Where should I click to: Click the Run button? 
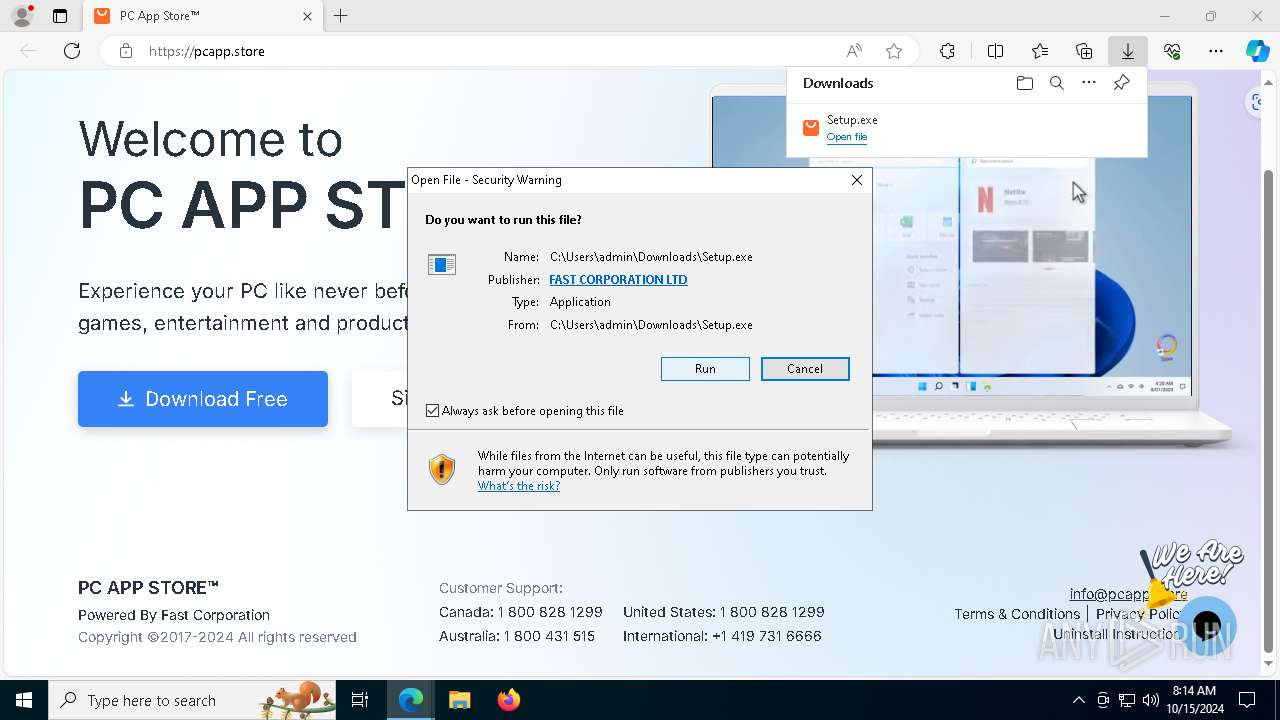point(705,369)
